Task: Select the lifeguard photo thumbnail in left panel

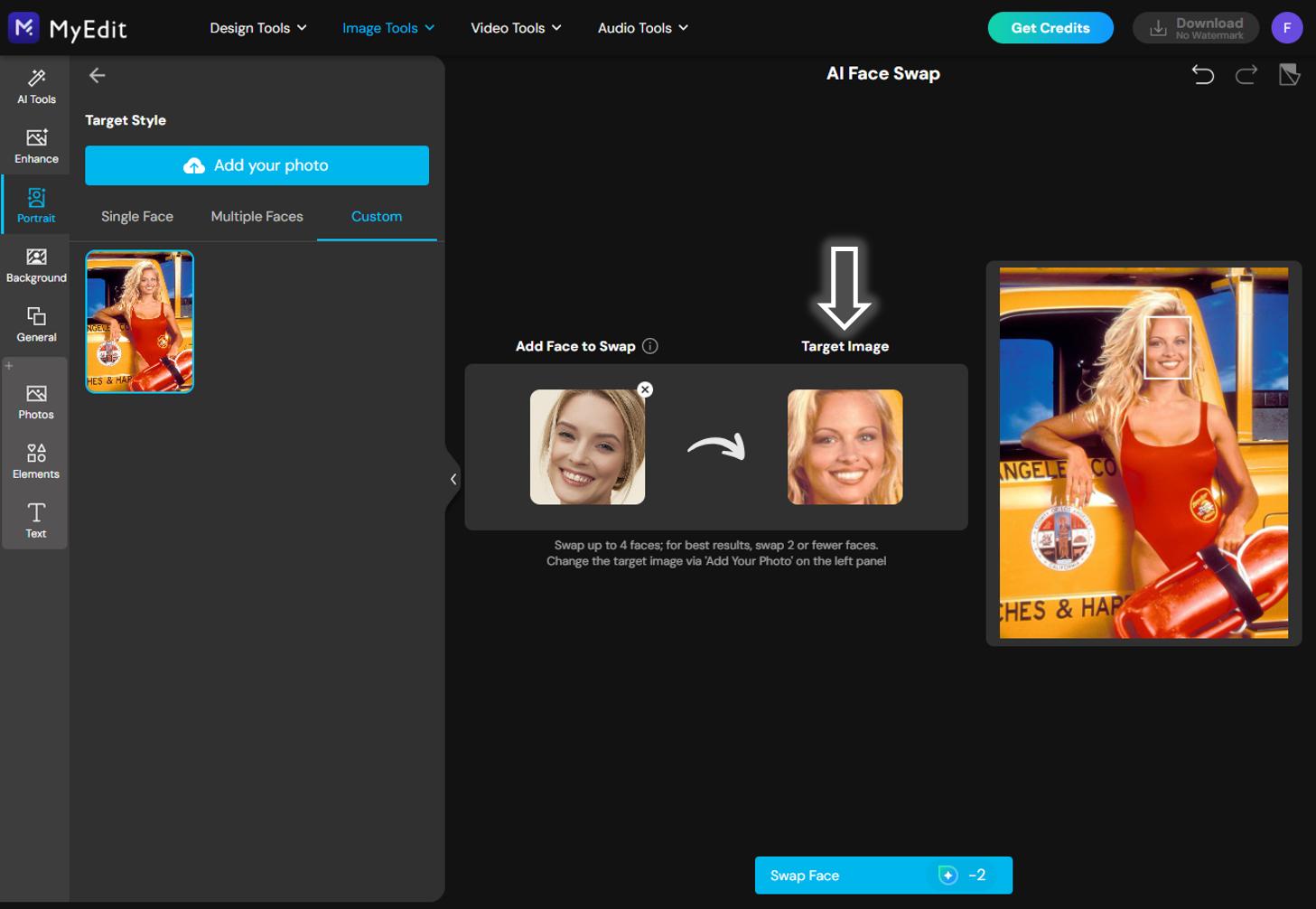Action: coord(140,322)
